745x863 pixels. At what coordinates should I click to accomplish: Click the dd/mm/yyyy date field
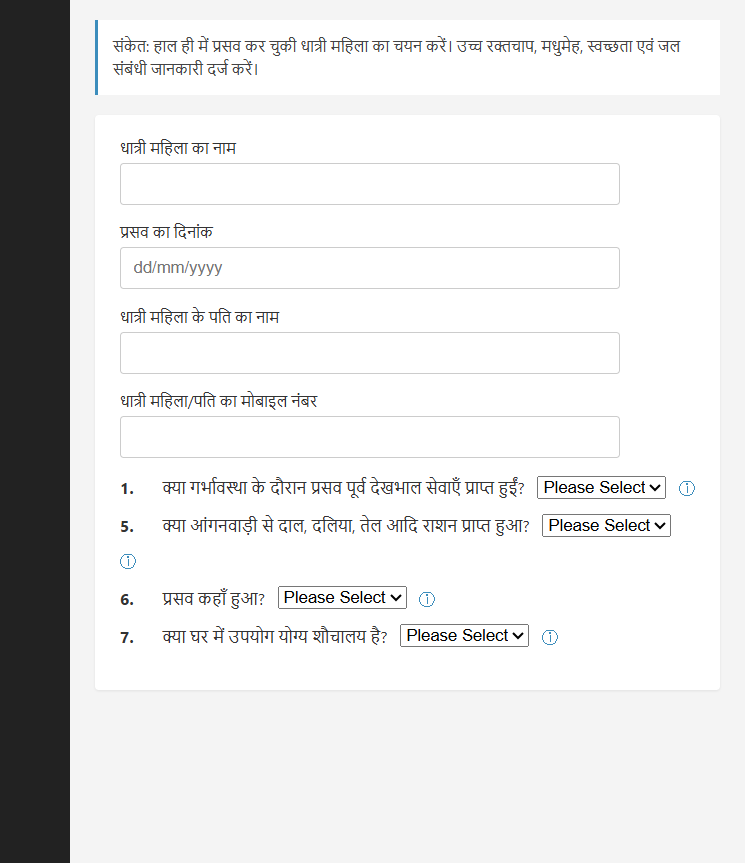click(x=369, y=267)
